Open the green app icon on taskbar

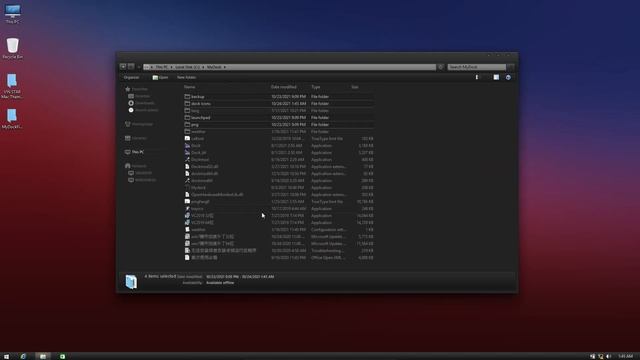coord(62,356)
